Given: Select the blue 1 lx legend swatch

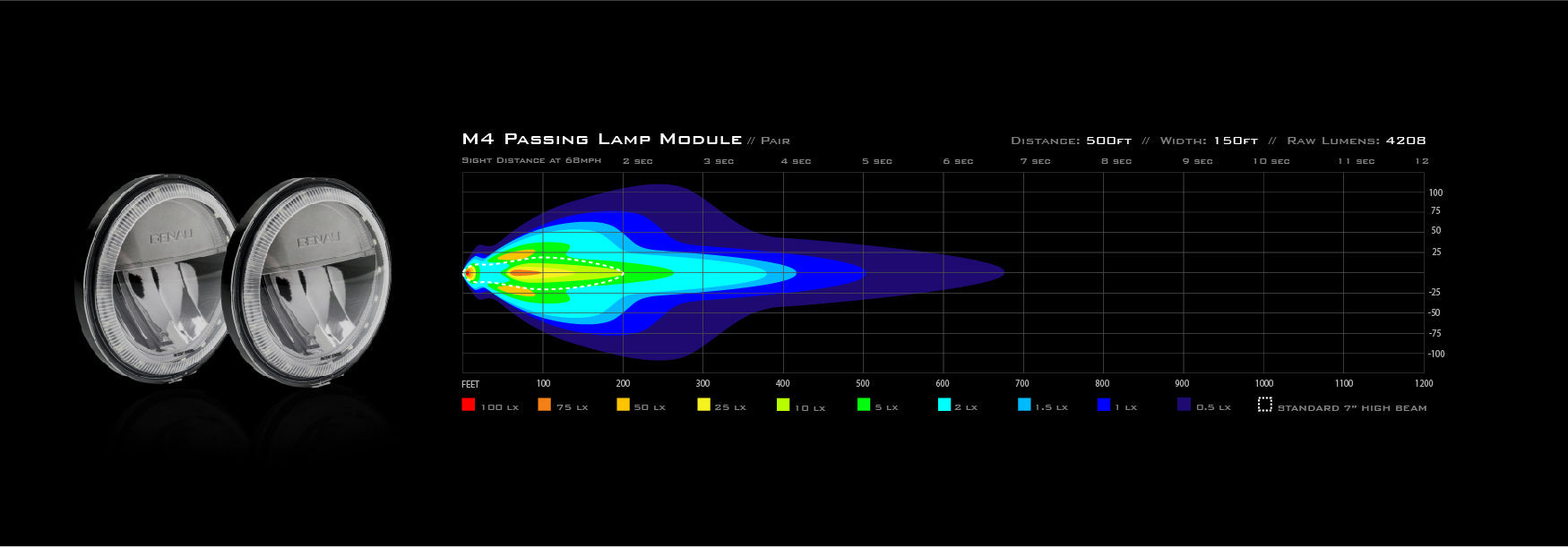Looking at the screenshot, I should pos(1104,405).
